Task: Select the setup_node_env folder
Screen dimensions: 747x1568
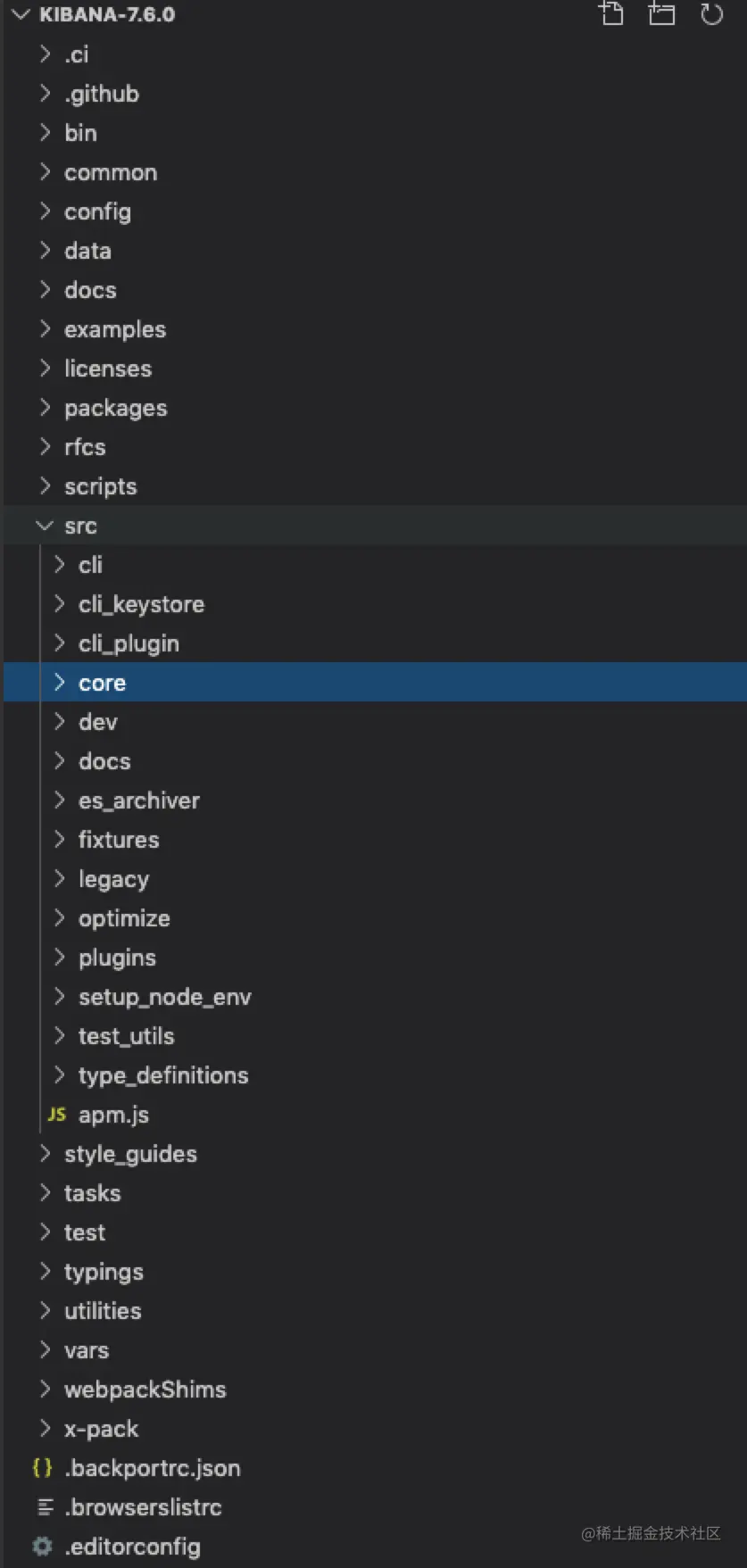Action: click(164, 997)
